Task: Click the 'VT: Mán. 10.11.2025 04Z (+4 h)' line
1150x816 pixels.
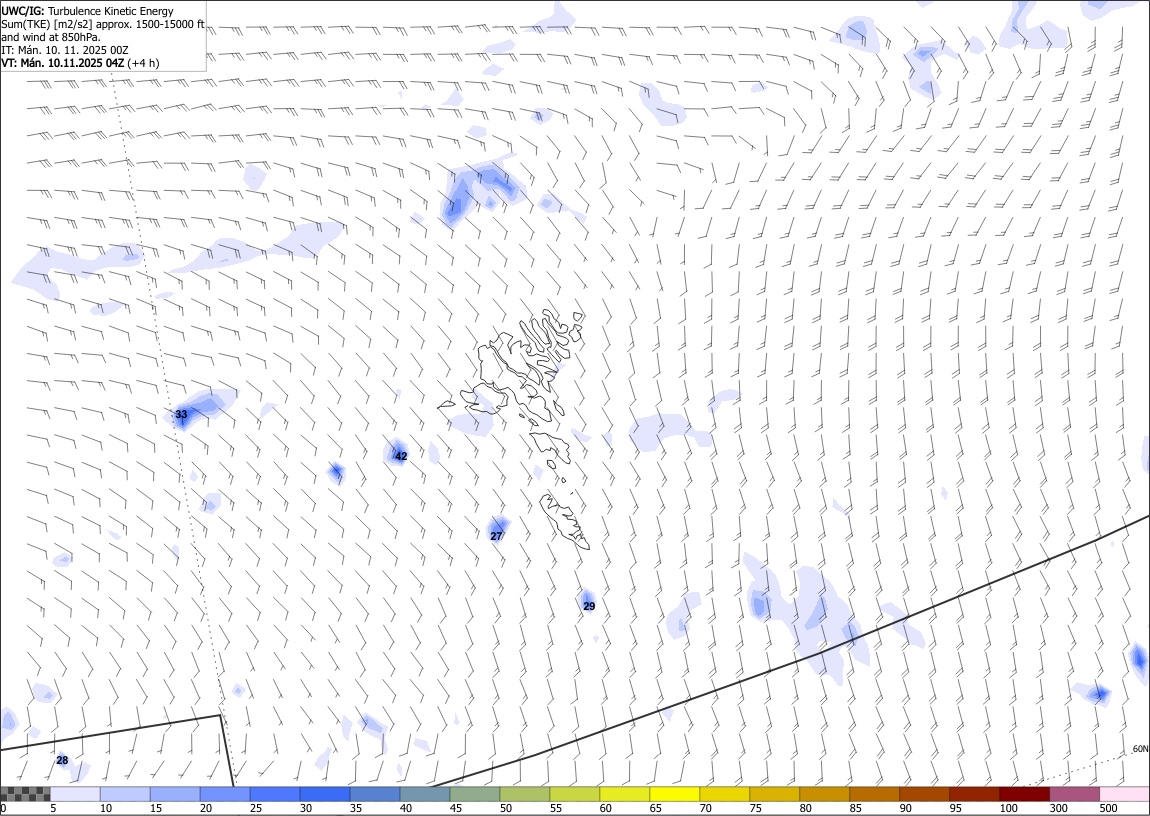Action: 80,63
